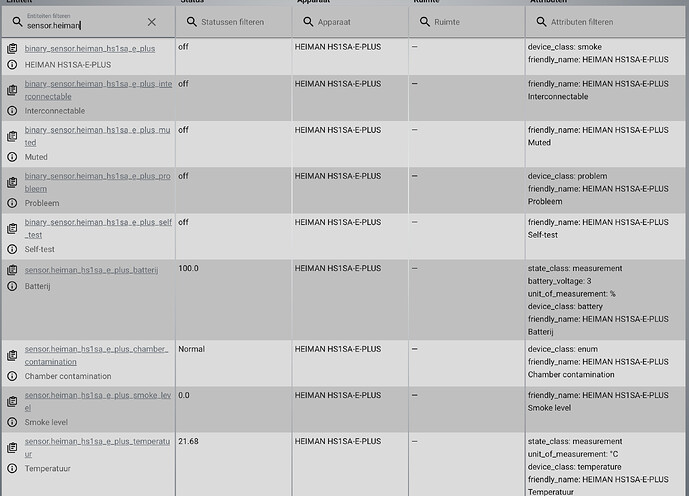Click the Ruimte filter search icon
Viewport: 689px width, 496px height.
(424, 22)
